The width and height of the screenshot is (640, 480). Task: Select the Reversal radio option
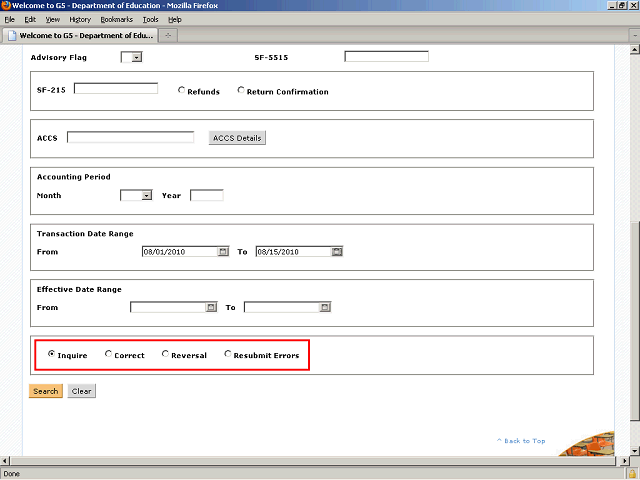click(165, 354)
